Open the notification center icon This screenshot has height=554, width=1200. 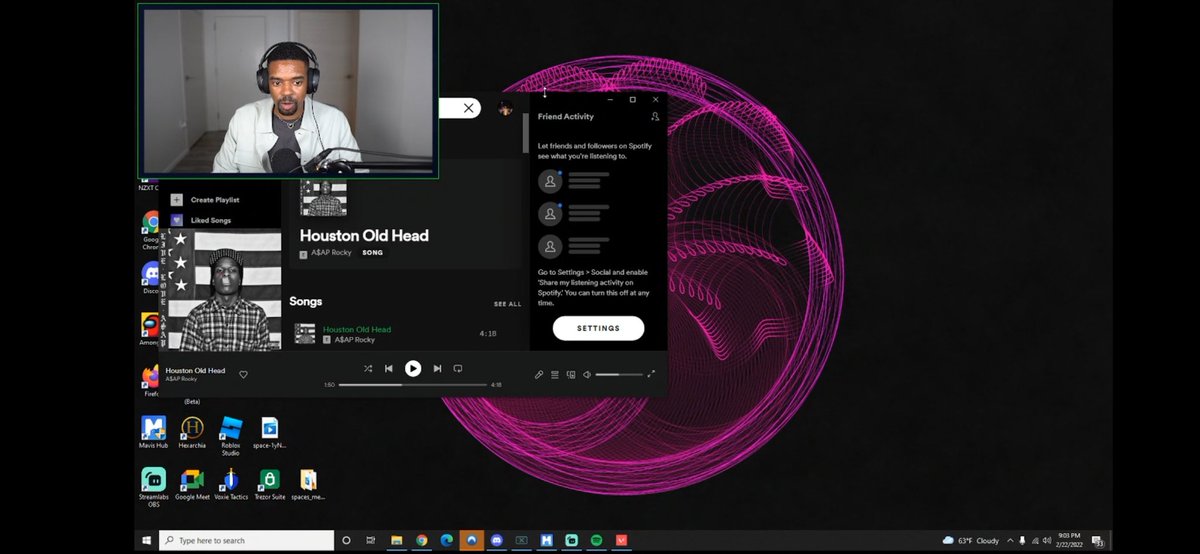[x=1097, y=540]
